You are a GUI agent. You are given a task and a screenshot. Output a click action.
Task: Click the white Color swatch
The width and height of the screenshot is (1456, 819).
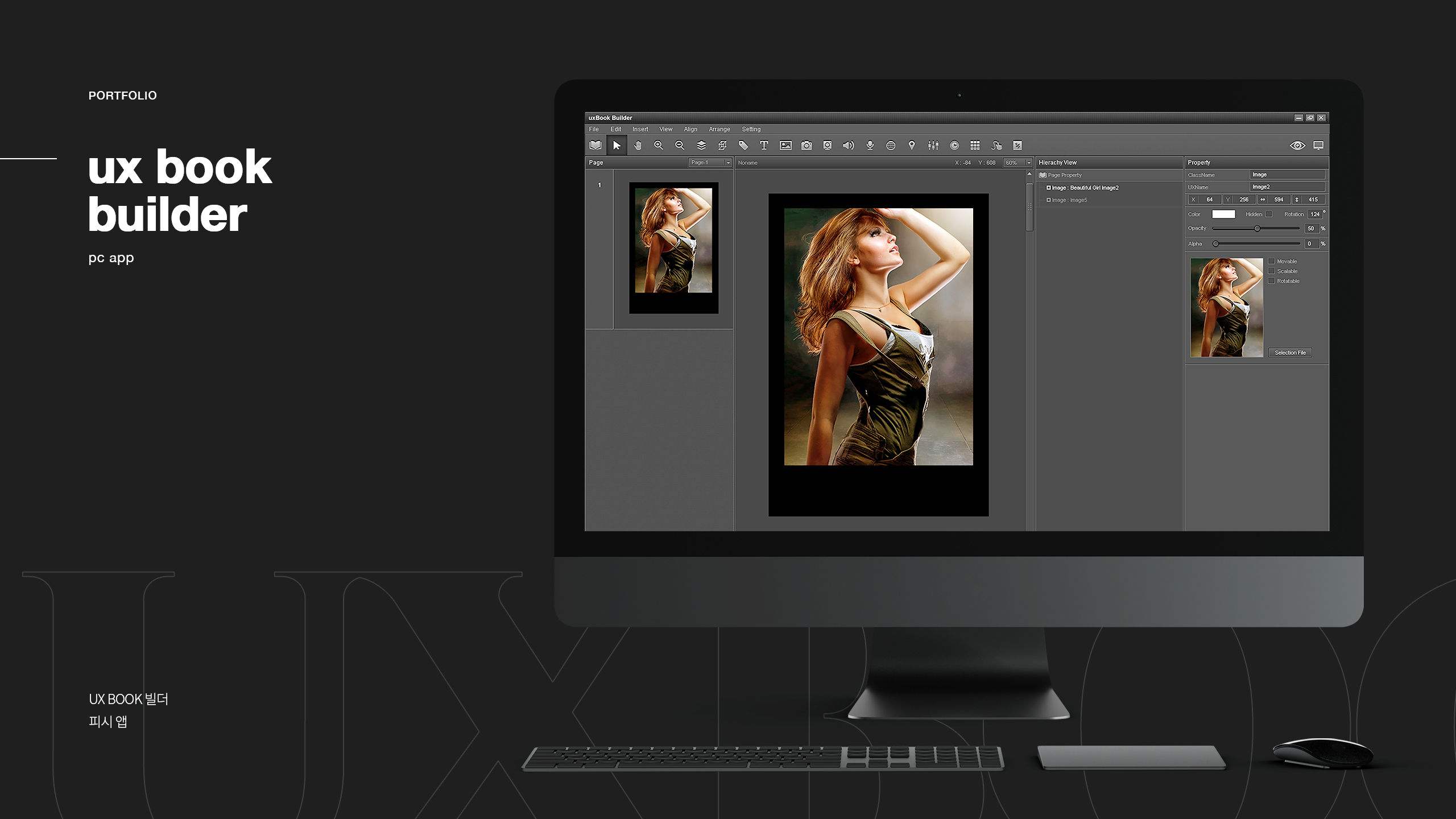[1223, 214]
